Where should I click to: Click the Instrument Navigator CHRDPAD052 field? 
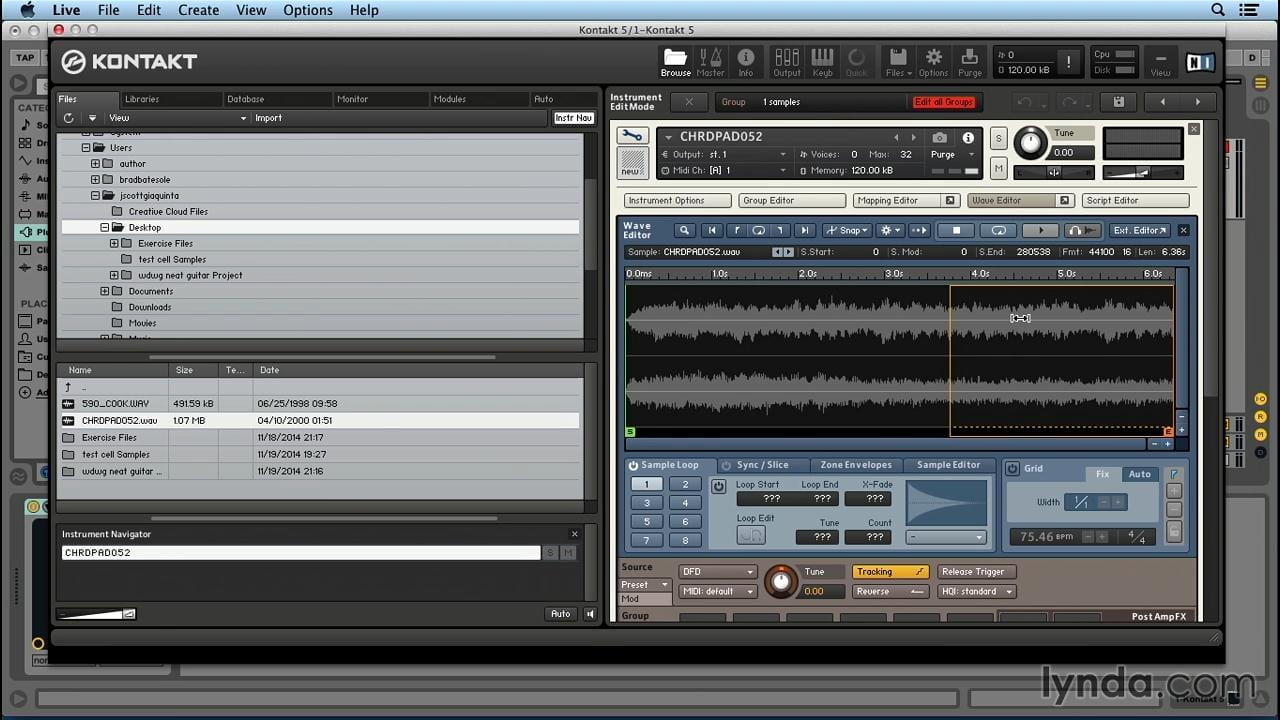(x=300, y=552)
